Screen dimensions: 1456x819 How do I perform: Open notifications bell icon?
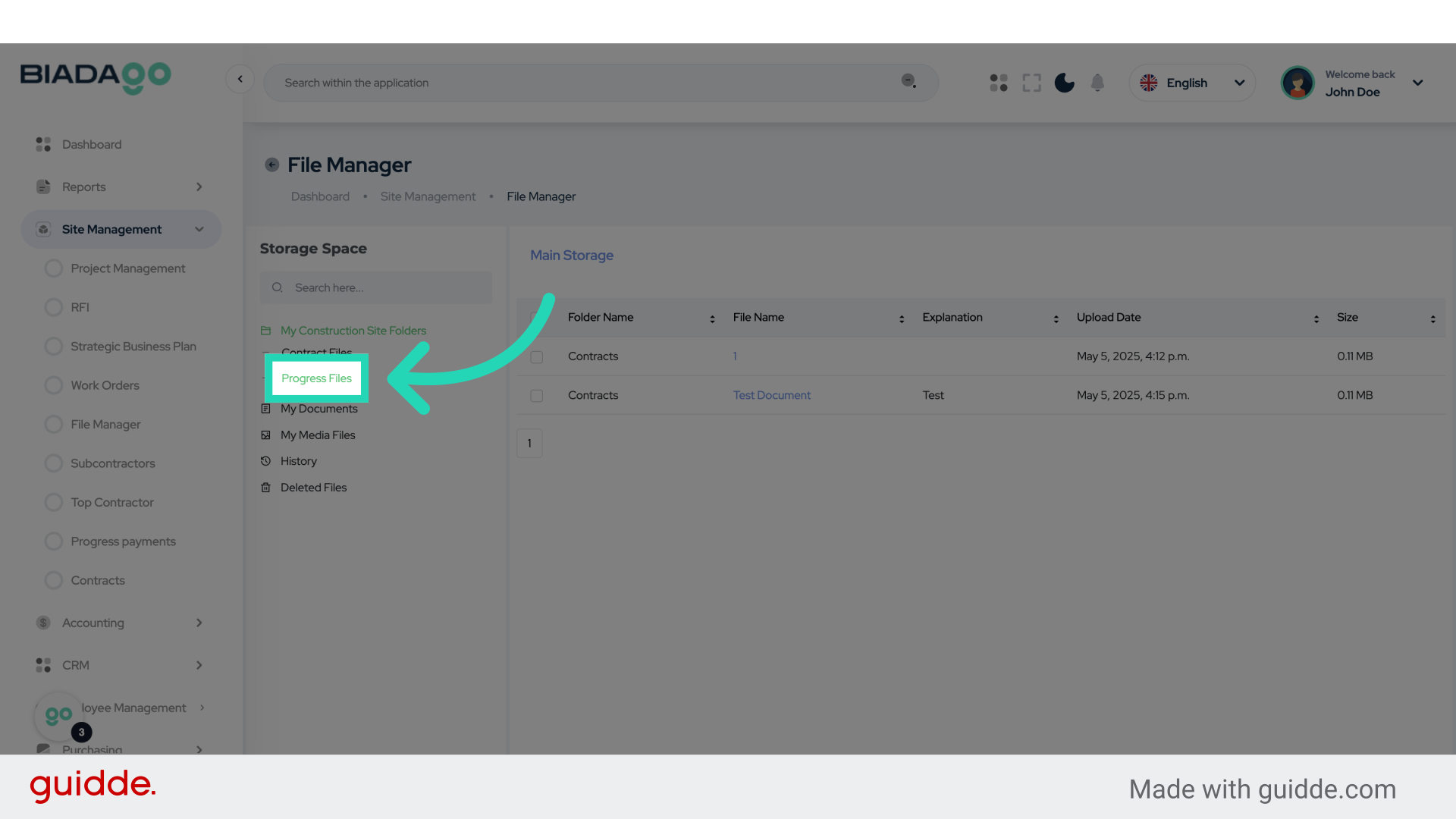pos(1097,83)
